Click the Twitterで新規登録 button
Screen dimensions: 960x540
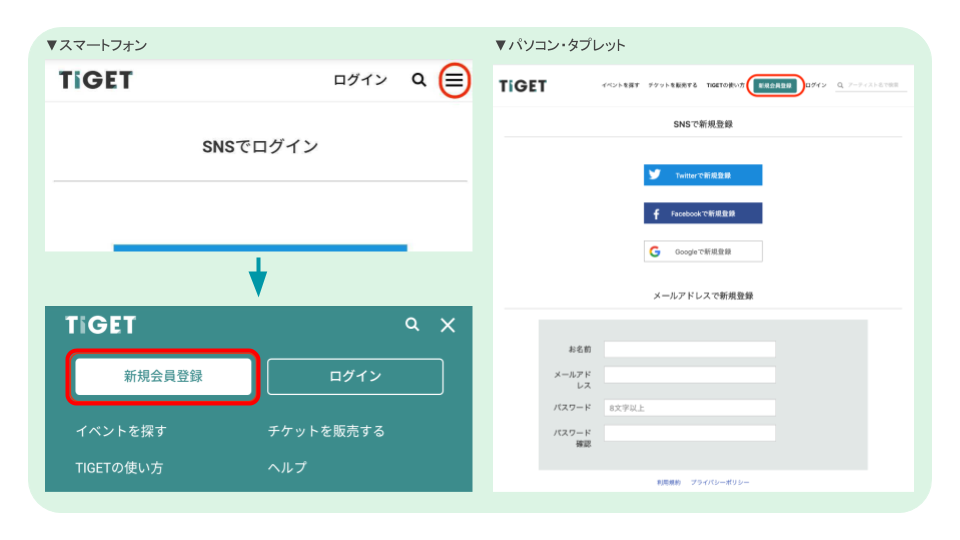point(703,175)
